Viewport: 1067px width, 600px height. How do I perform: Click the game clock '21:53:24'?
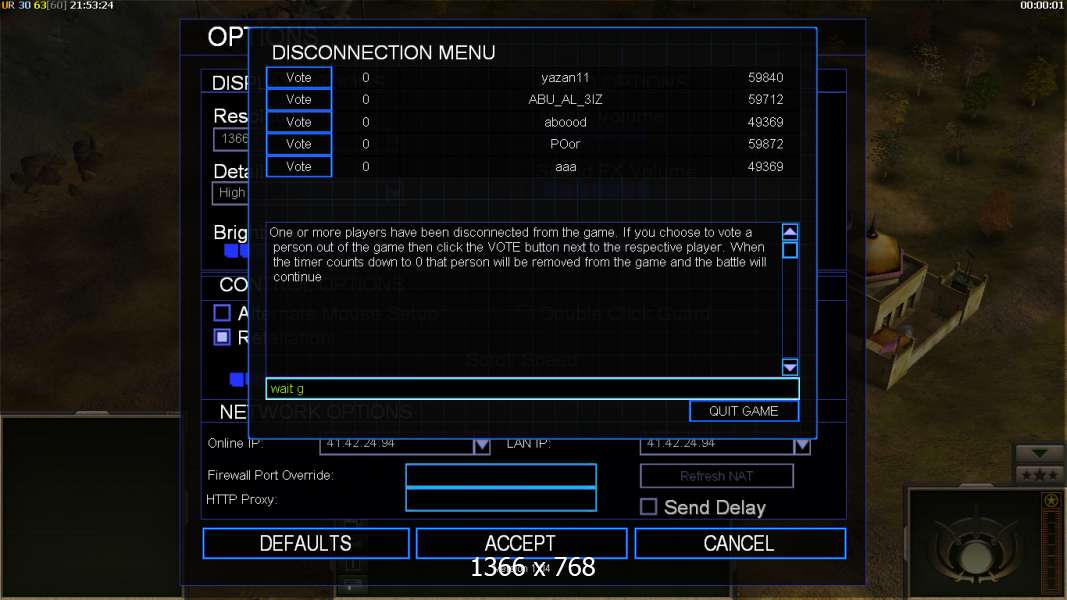tap(91, 5)
